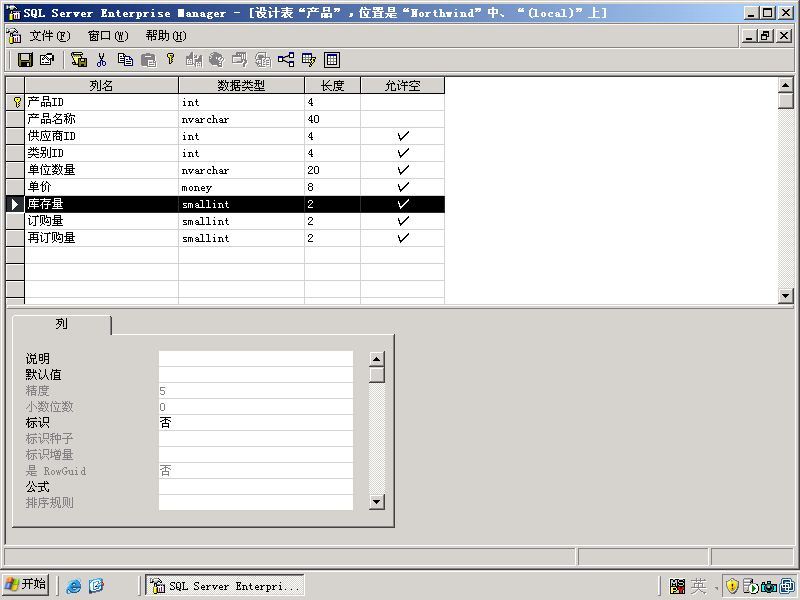This screenshot has width=800, height=600.
Task: Click the language bar keyboard icon in tray
Action: tap(677, 586)
